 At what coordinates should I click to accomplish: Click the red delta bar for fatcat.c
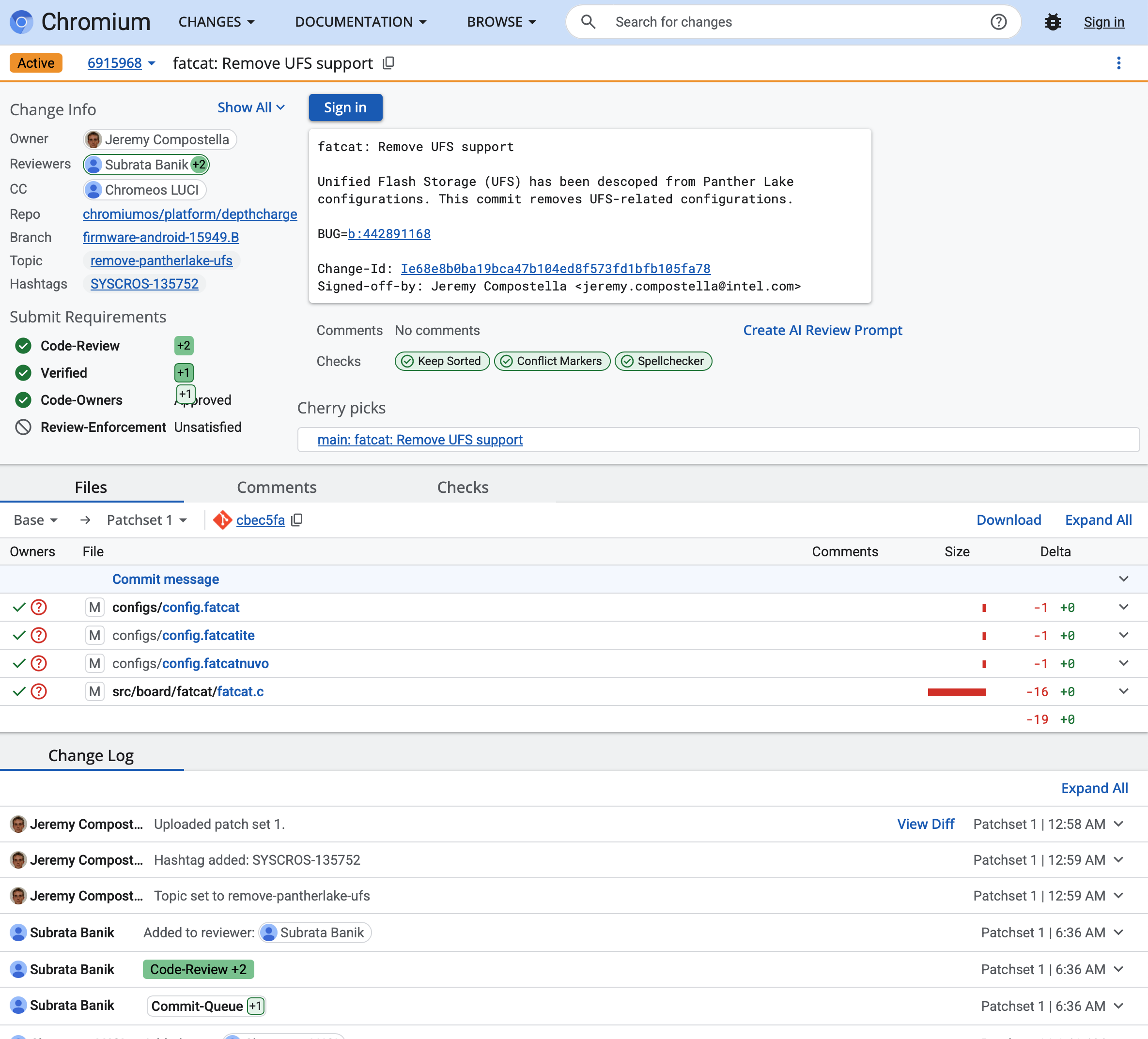coord(957,692)
